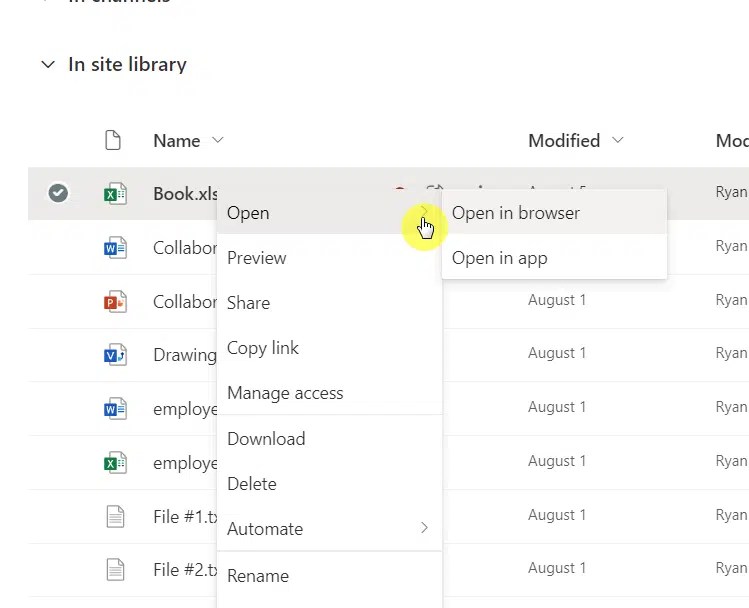The height and width of the screenshot is (608, 749).
Task: Click Ryan in the Book.xlsx row
Action: click(731, 192)
